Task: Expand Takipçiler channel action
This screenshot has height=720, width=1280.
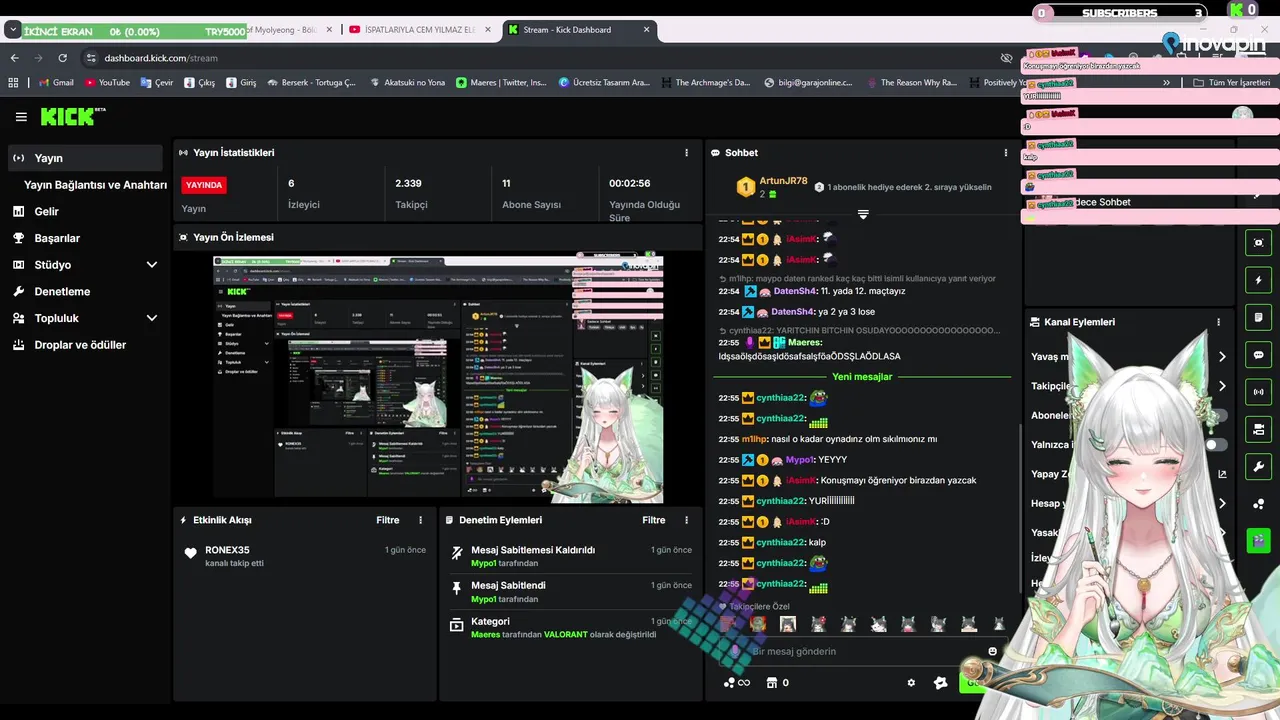Action: tap(1222, 386)
